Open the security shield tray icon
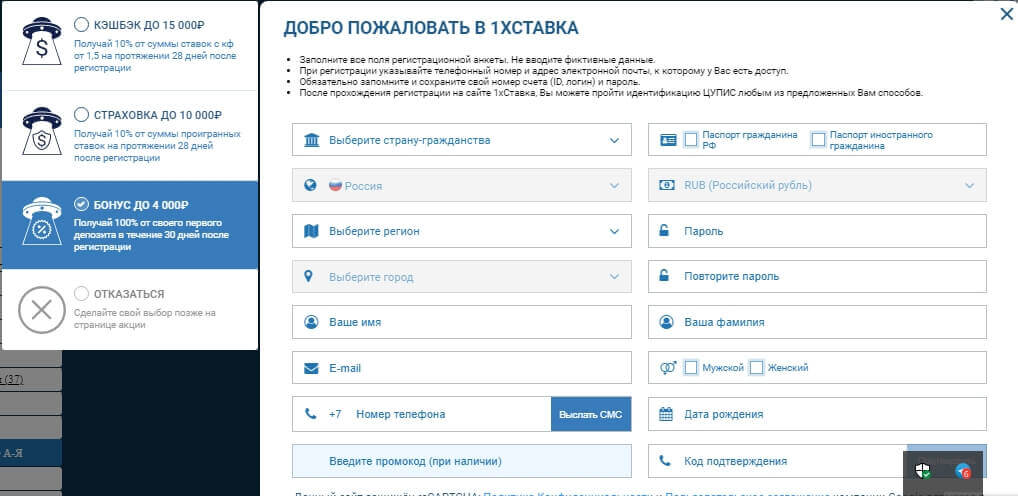This screenshot has width=1018, height=496. click(x=923, y=471)
